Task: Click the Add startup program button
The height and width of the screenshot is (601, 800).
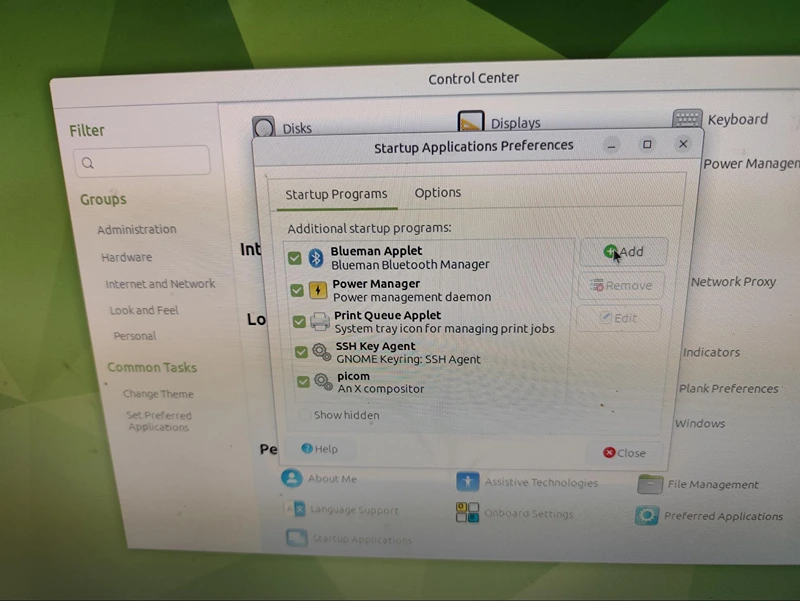Action: [x=623, y=252]
